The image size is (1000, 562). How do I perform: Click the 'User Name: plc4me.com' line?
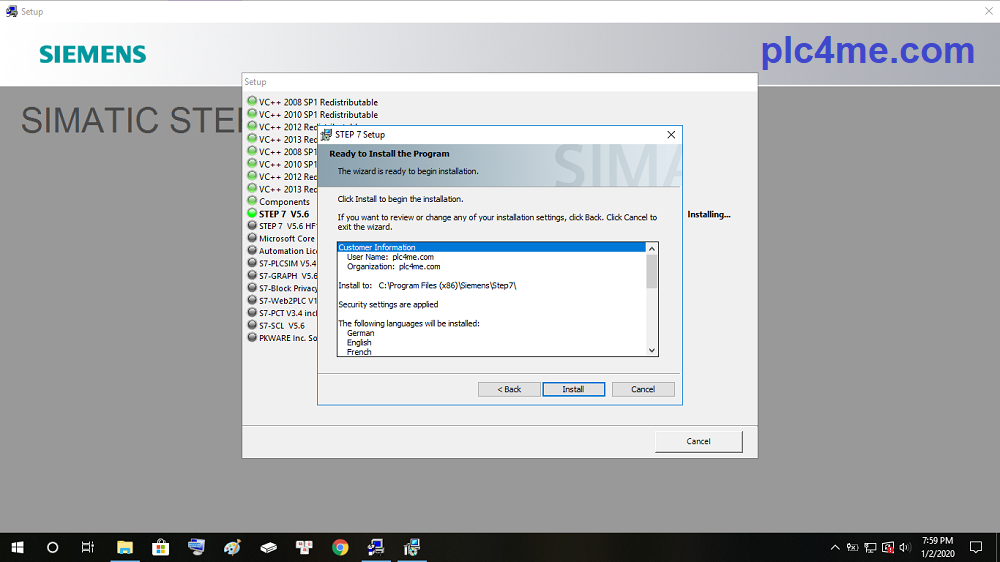tap(390, 257)
